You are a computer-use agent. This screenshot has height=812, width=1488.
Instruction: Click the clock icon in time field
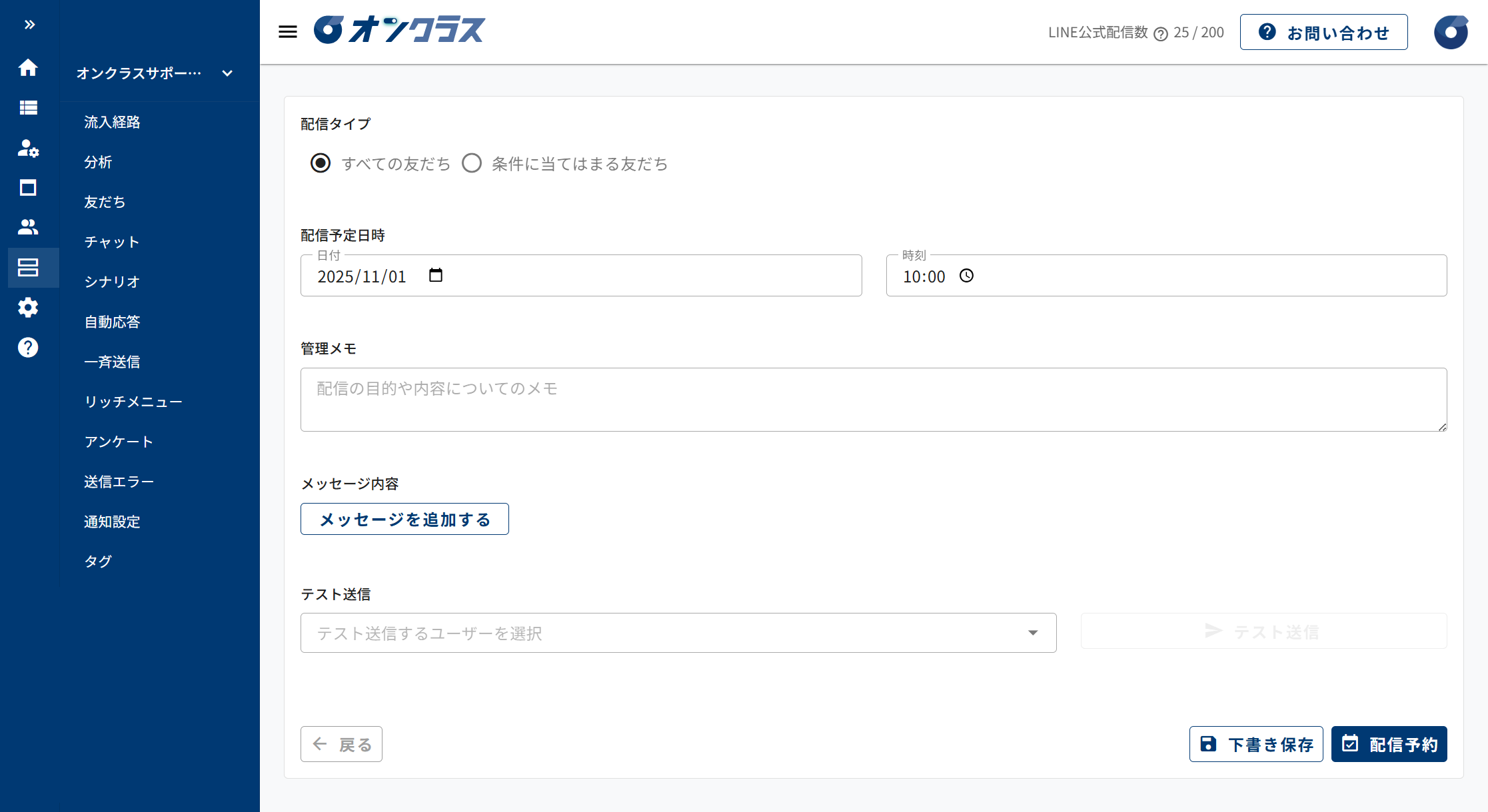pos(966,276)
